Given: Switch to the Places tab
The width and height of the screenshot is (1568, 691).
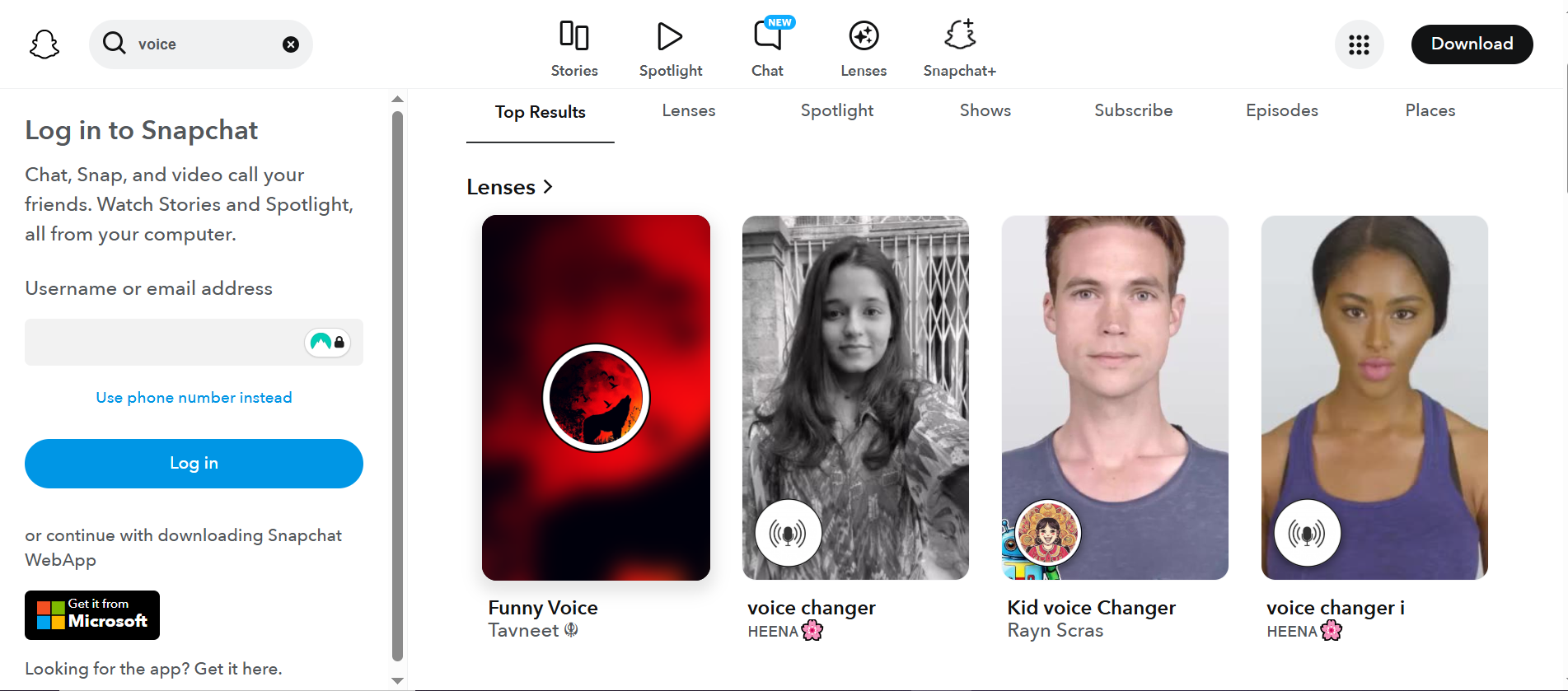Looking at the screenshot, I should [x=1430, y=110].
